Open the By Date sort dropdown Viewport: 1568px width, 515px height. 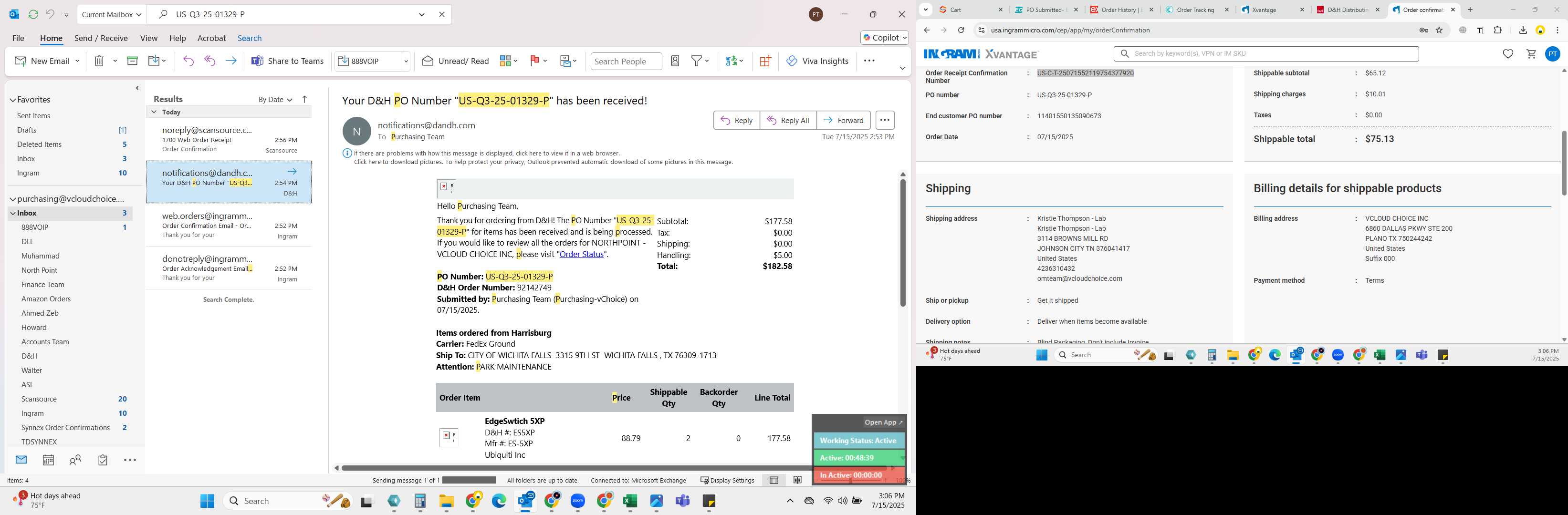(x=275, y=99)
